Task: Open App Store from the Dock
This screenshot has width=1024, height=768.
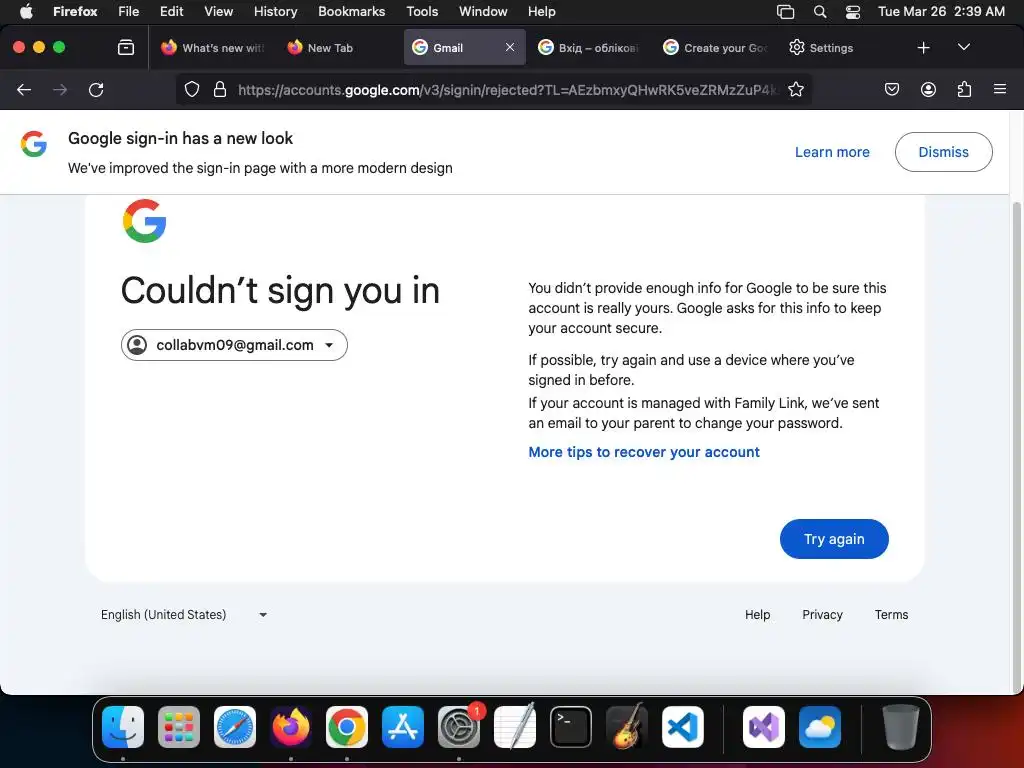Action: click(403, 727)
